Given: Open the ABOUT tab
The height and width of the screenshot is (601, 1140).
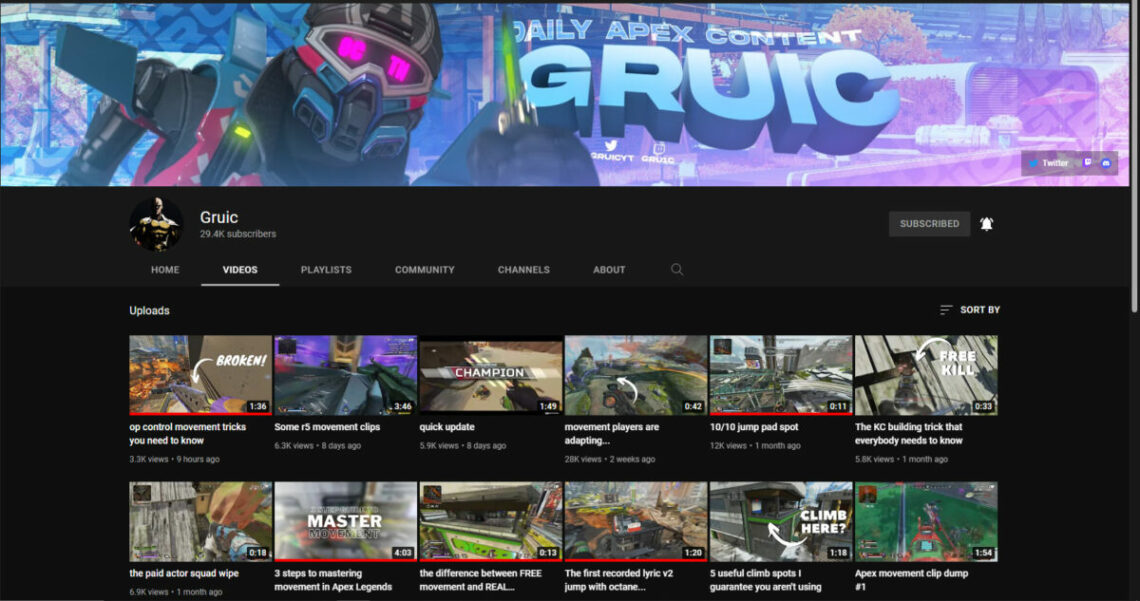Looking at the screenshot, I should point(608,270).
